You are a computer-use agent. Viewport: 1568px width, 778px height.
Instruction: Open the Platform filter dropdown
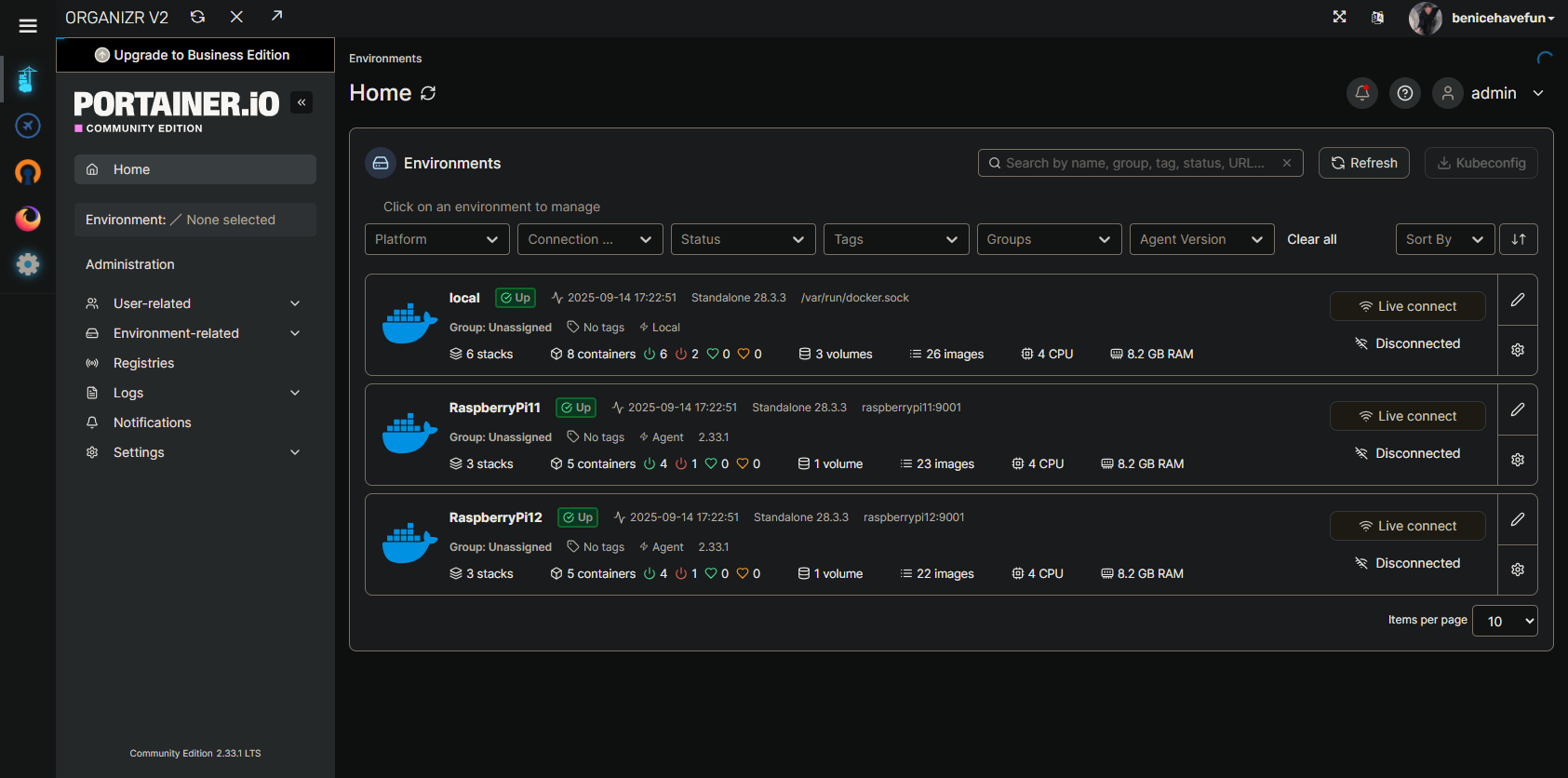pos(436,239)
